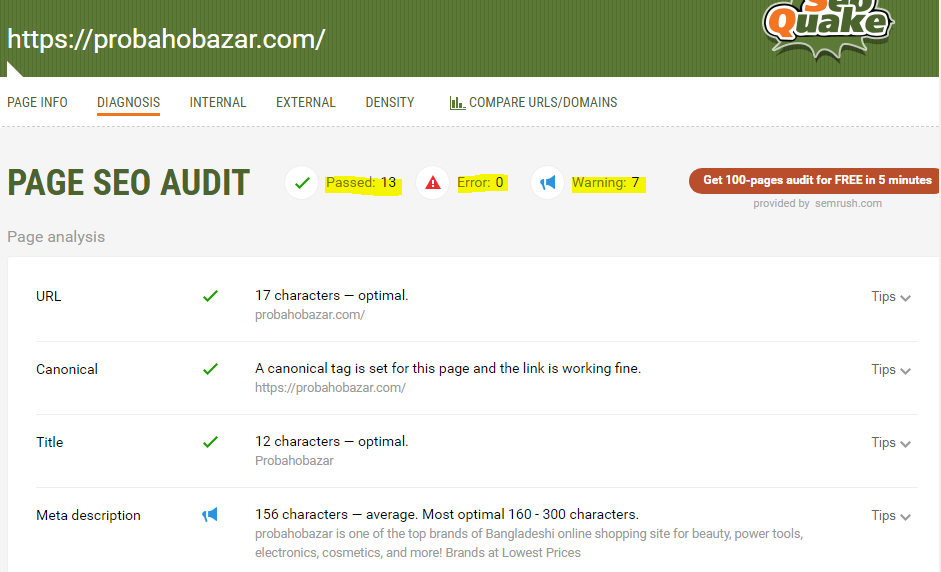941x572 pixels.
Task: Open the Density tab
Action: (x=390, y=103)
